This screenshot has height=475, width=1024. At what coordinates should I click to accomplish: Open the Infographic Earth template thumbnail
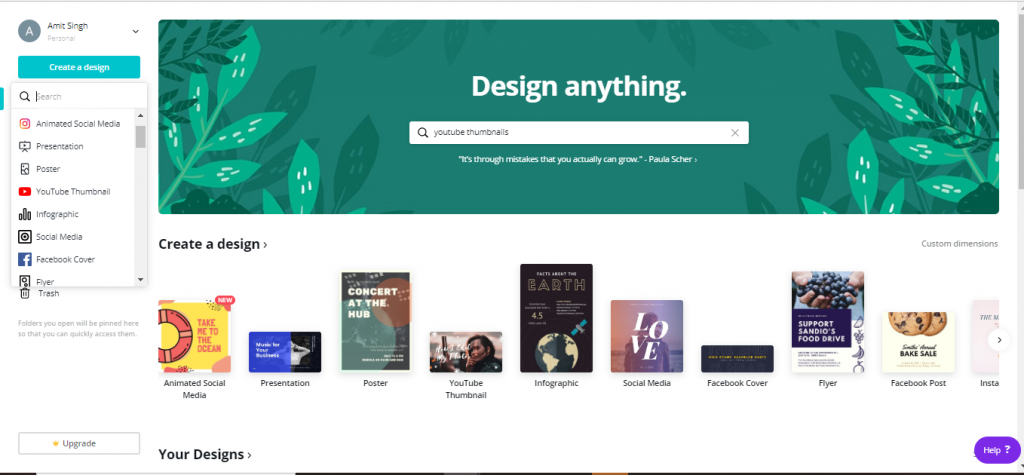pos(556,318)
